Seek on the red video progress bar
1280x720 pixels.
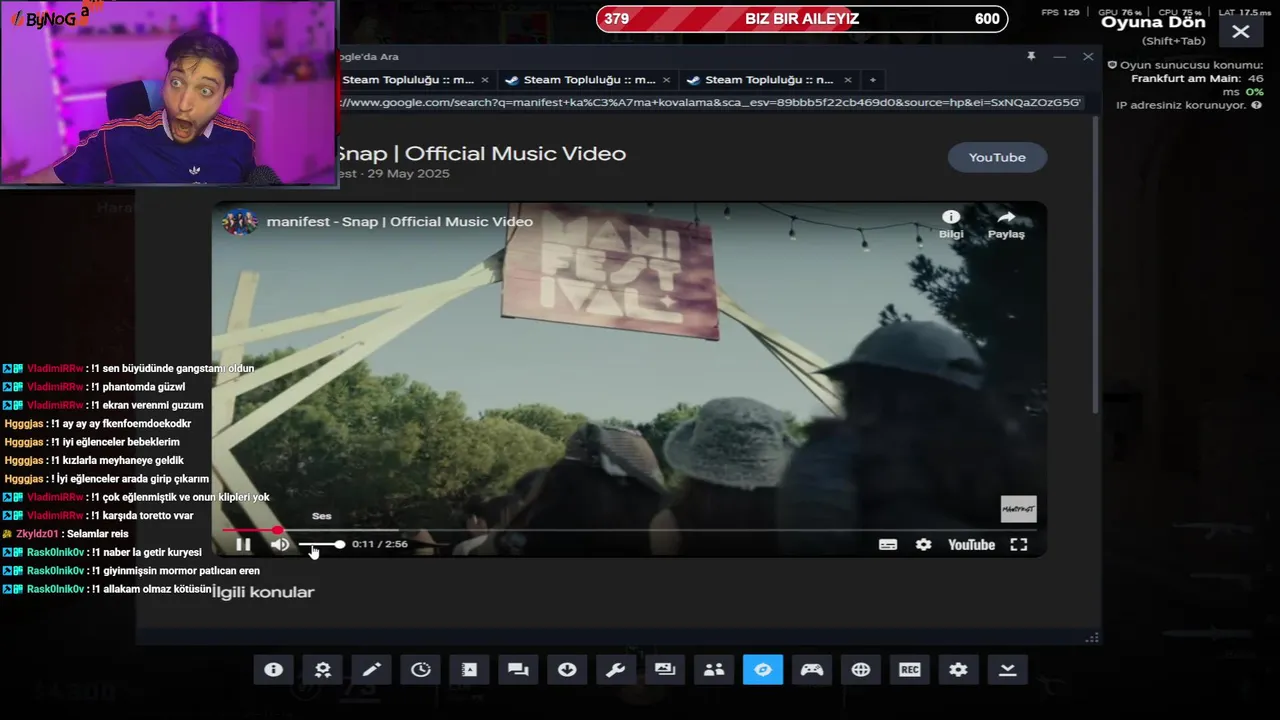[628, 530]
